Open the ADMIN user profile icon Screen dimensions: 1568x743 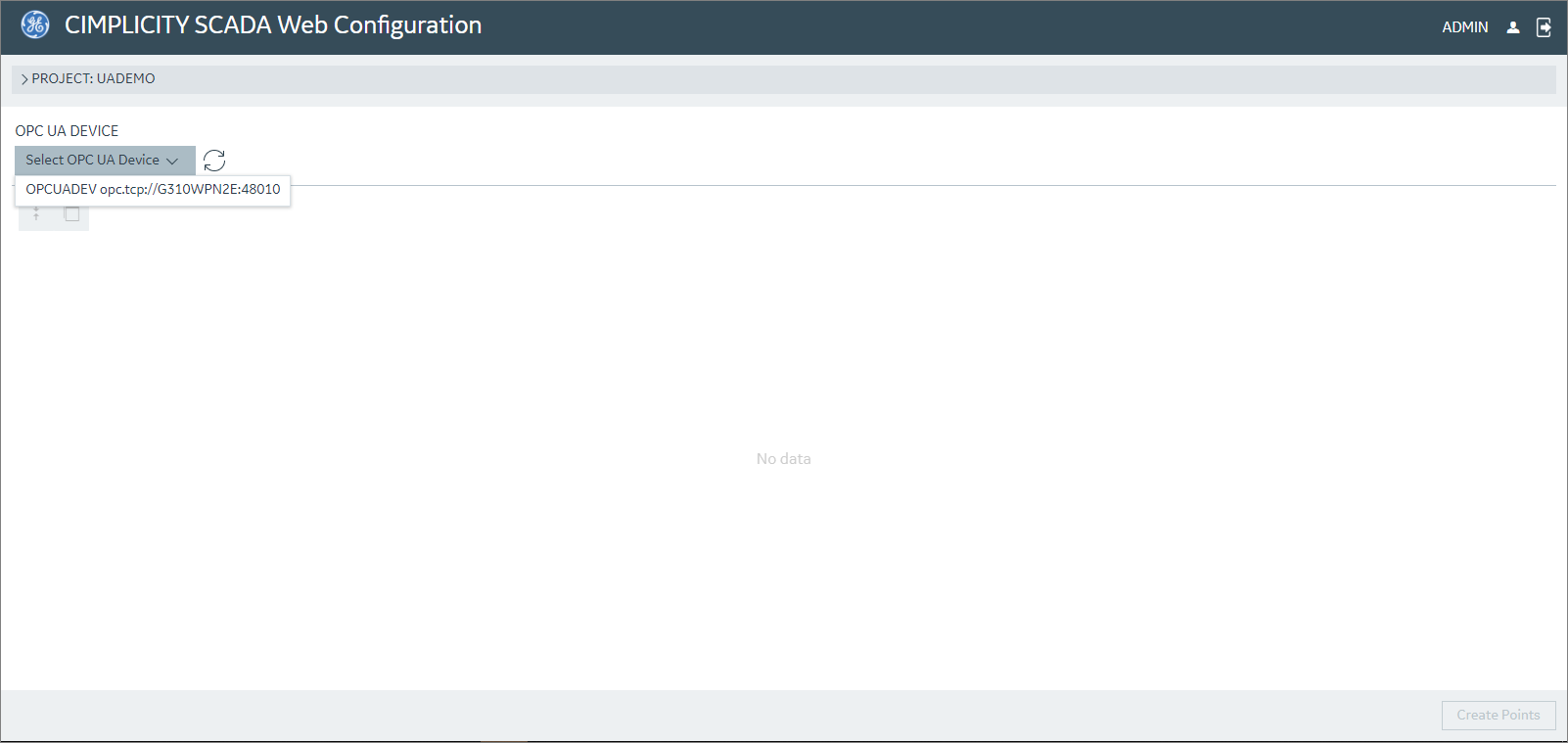coord(1513,27)
